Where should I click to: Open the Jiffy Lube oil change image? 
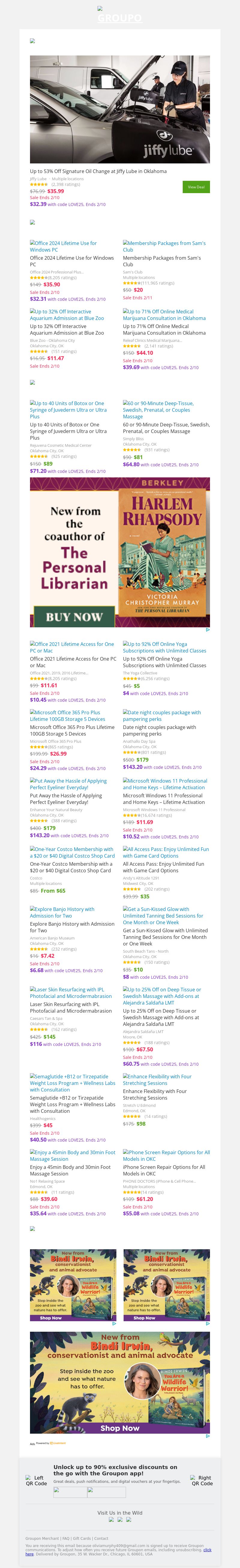pyautogui.click(x=120, y=109)
